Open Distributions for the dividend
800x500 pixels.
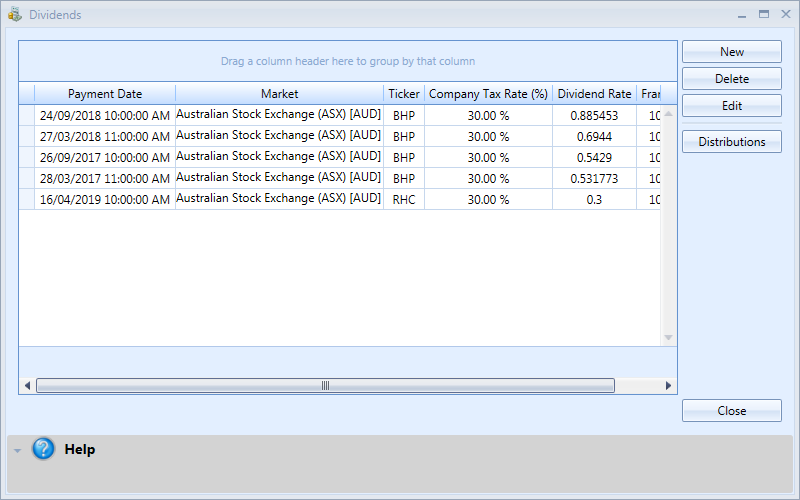[732, 141]
